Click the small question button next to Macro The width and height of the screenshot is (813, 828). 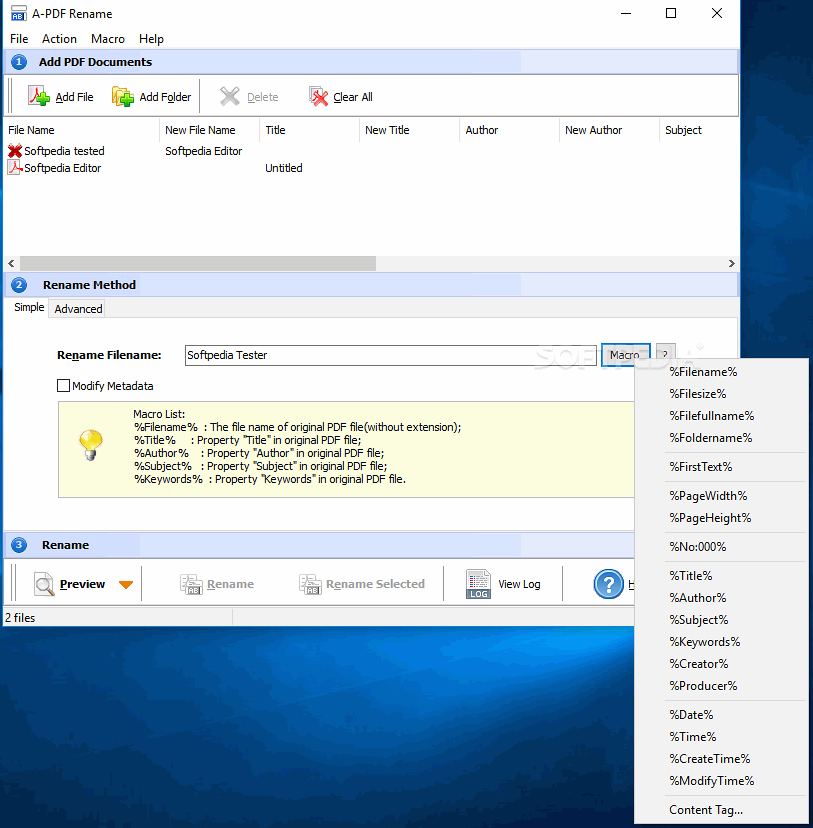665,354
